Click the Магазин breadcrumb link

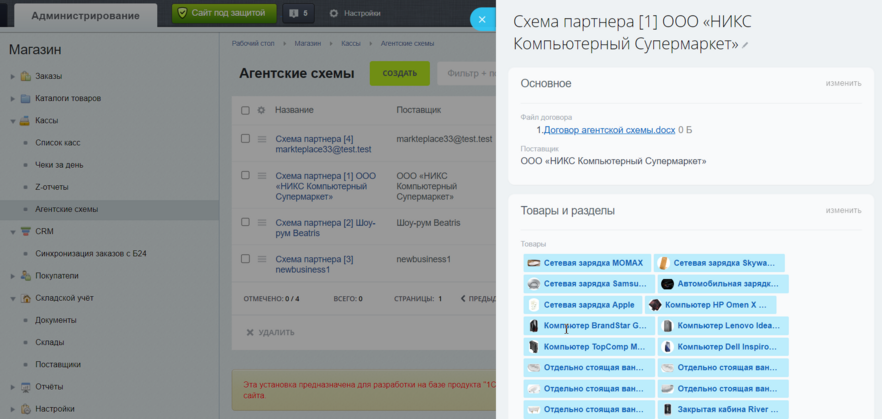pyautogui.click(x=308, y=43)
